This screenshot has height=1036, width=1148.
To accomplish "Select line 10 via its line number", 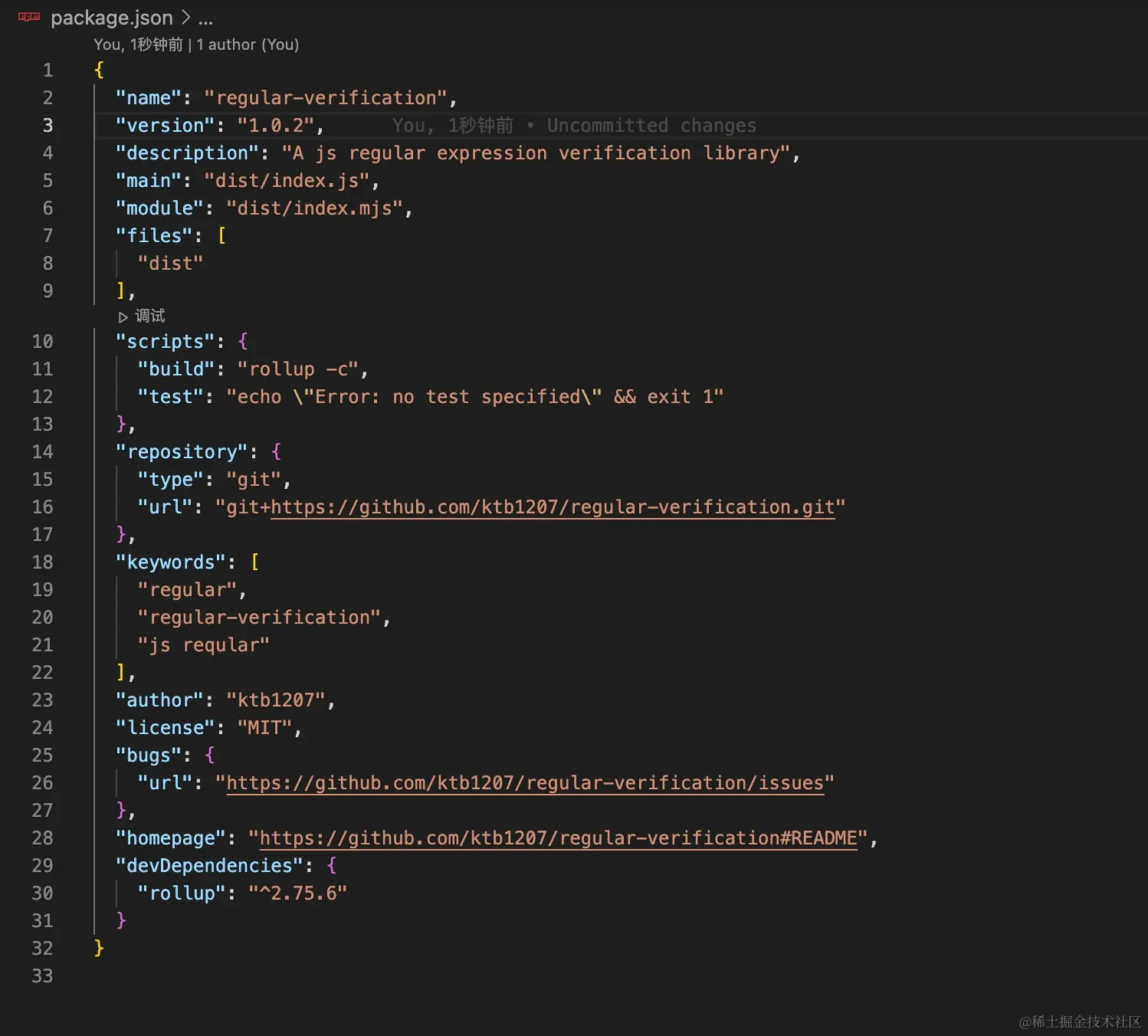I will pyautogui.click(x=42, y=342).
